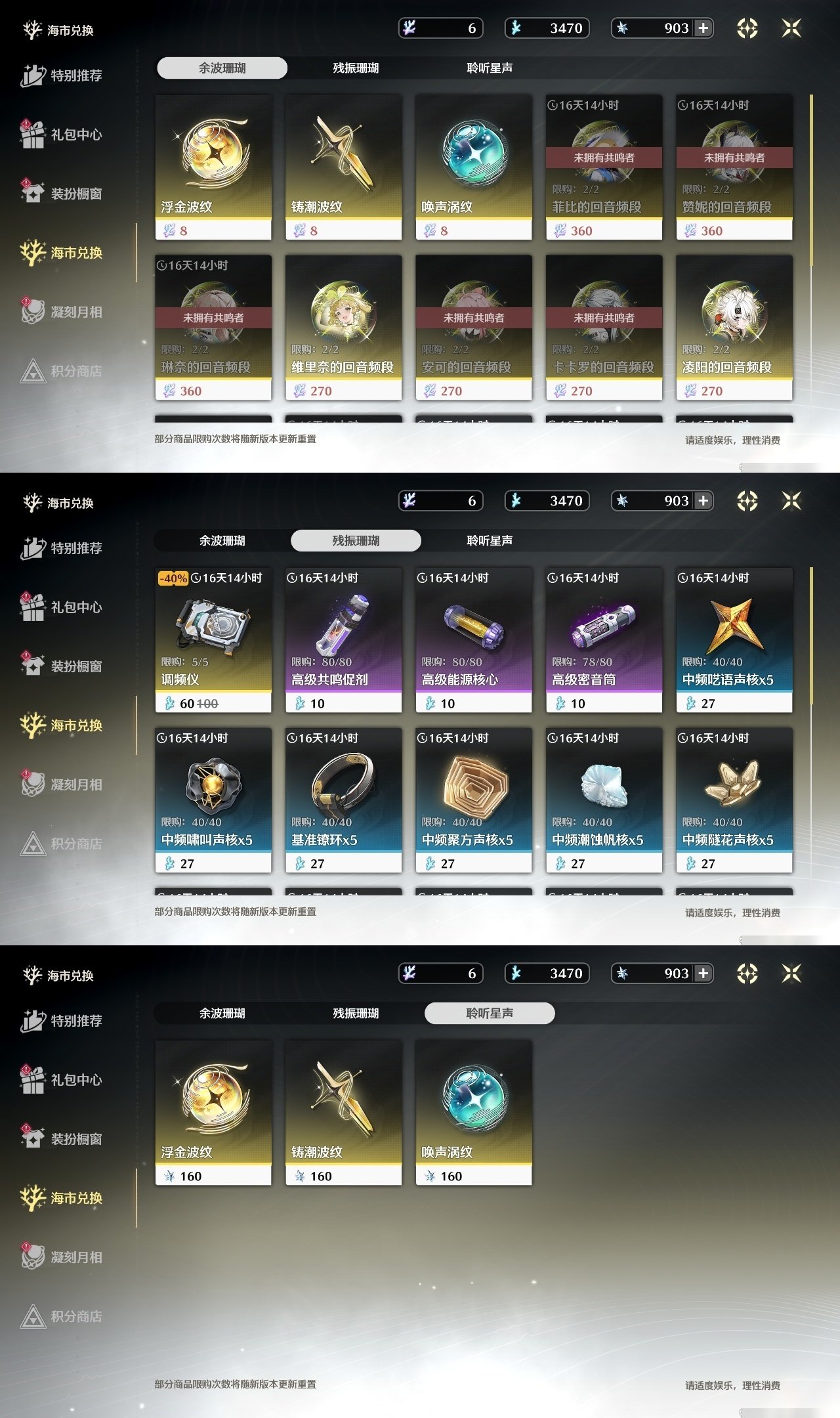Pick the 中频聚方声核x5 item
840x1418 pixels.
tap(474, 800)
